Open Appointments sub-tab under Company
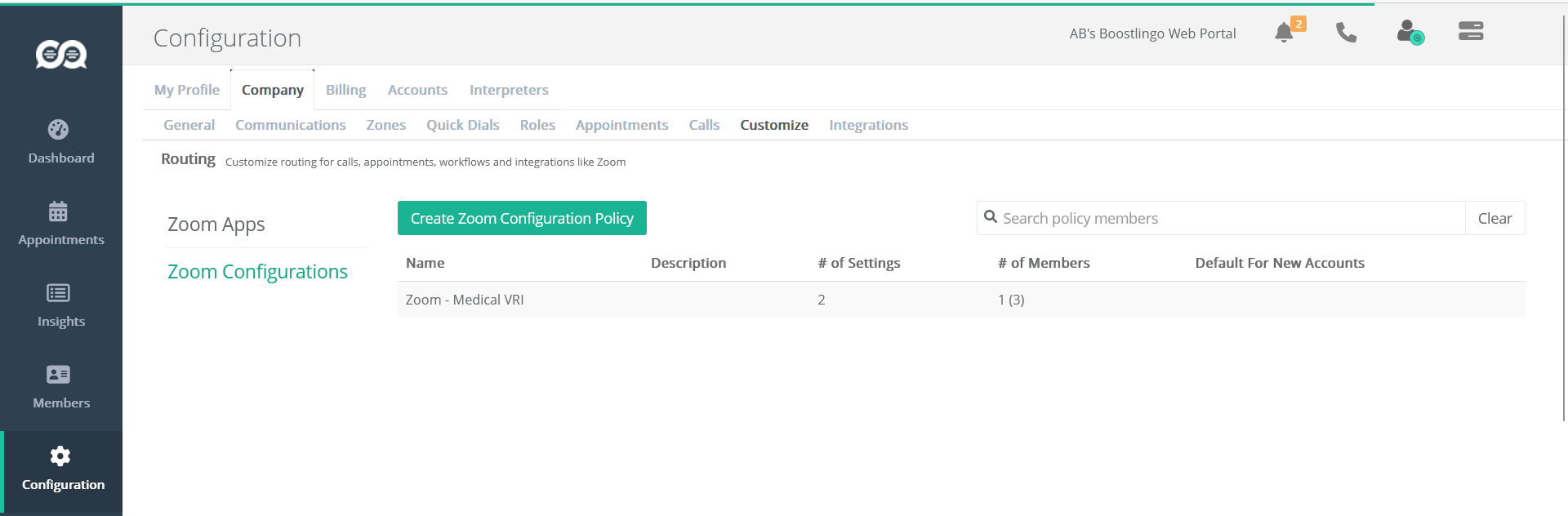 tap(622, 125)
